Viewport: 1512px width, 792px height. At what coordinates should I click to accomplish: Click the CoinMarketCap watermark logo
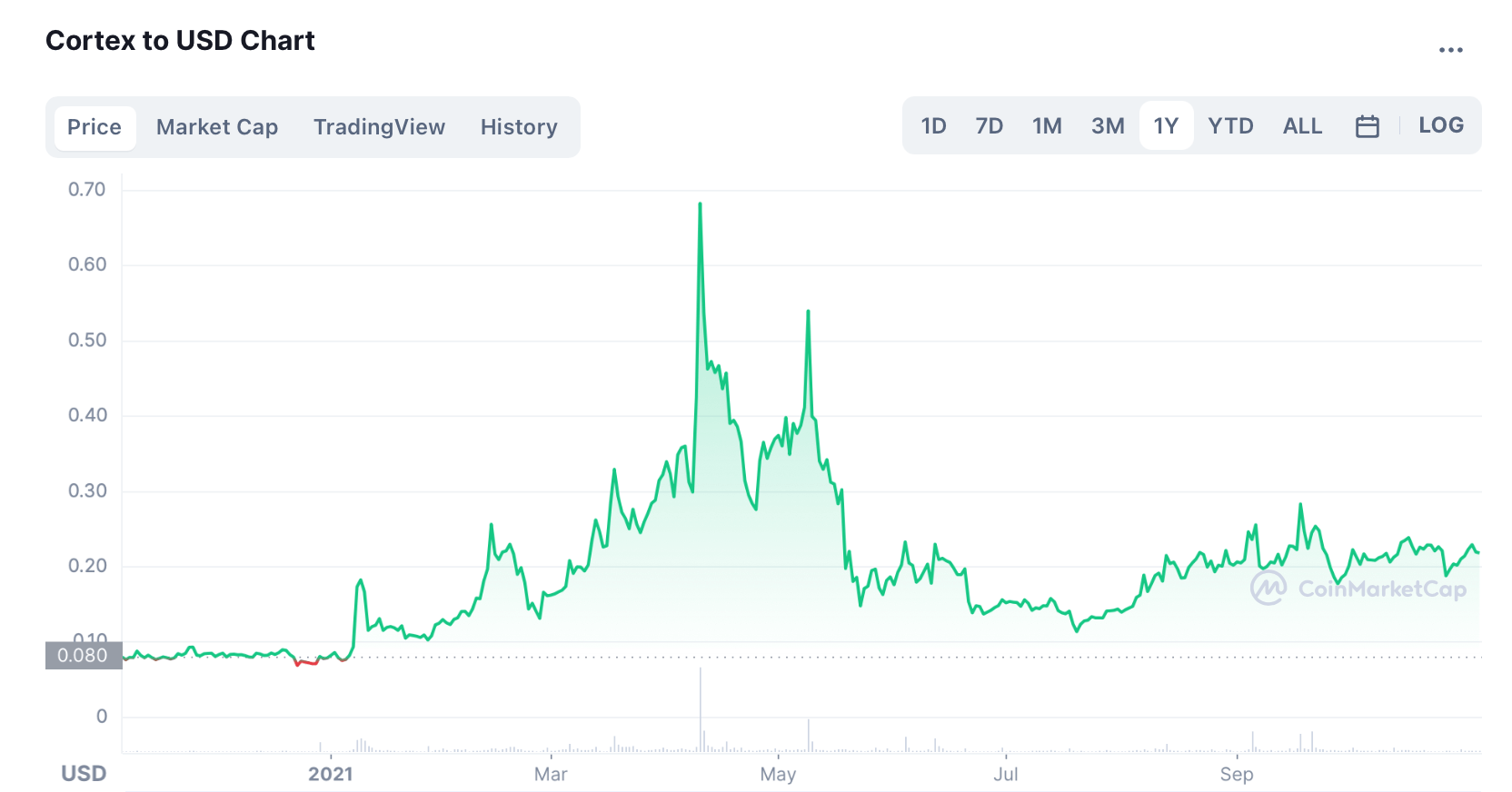point(1358,589)
